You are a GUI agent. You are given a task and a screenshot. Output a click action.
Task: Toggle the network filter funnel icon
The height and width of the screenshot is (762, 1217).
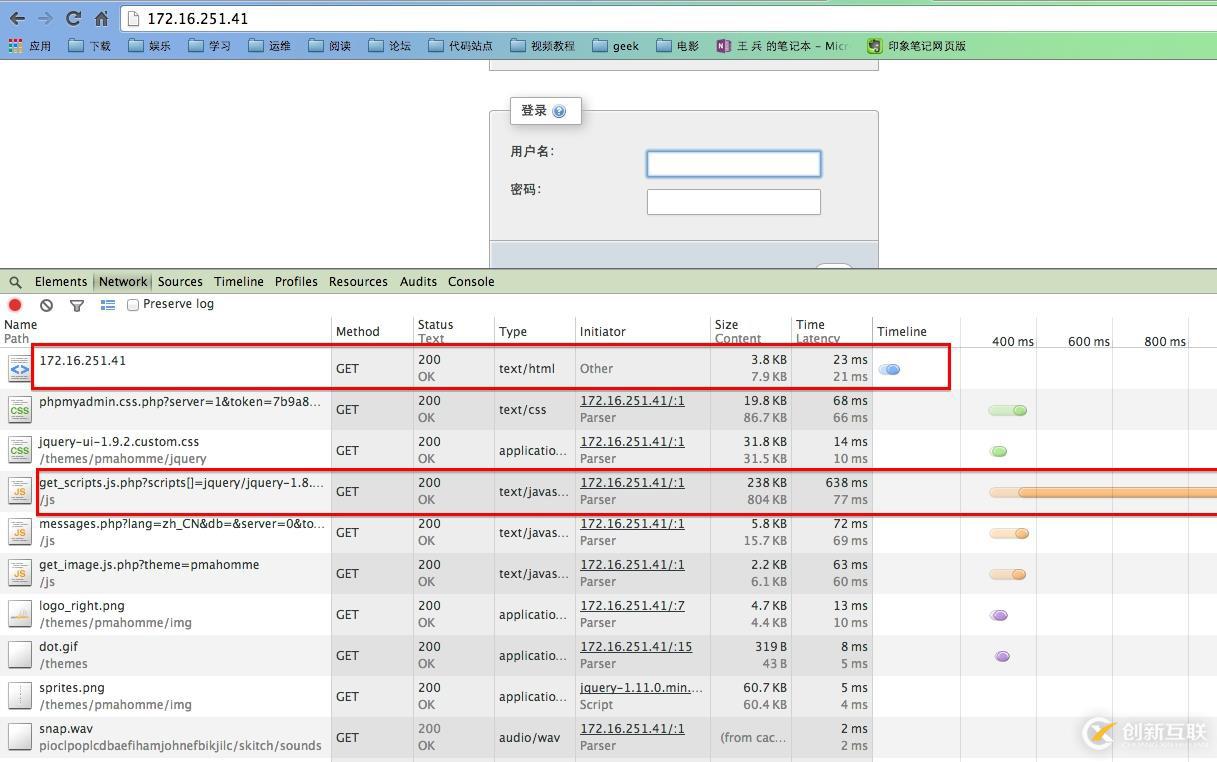click(x=77, y=305)
